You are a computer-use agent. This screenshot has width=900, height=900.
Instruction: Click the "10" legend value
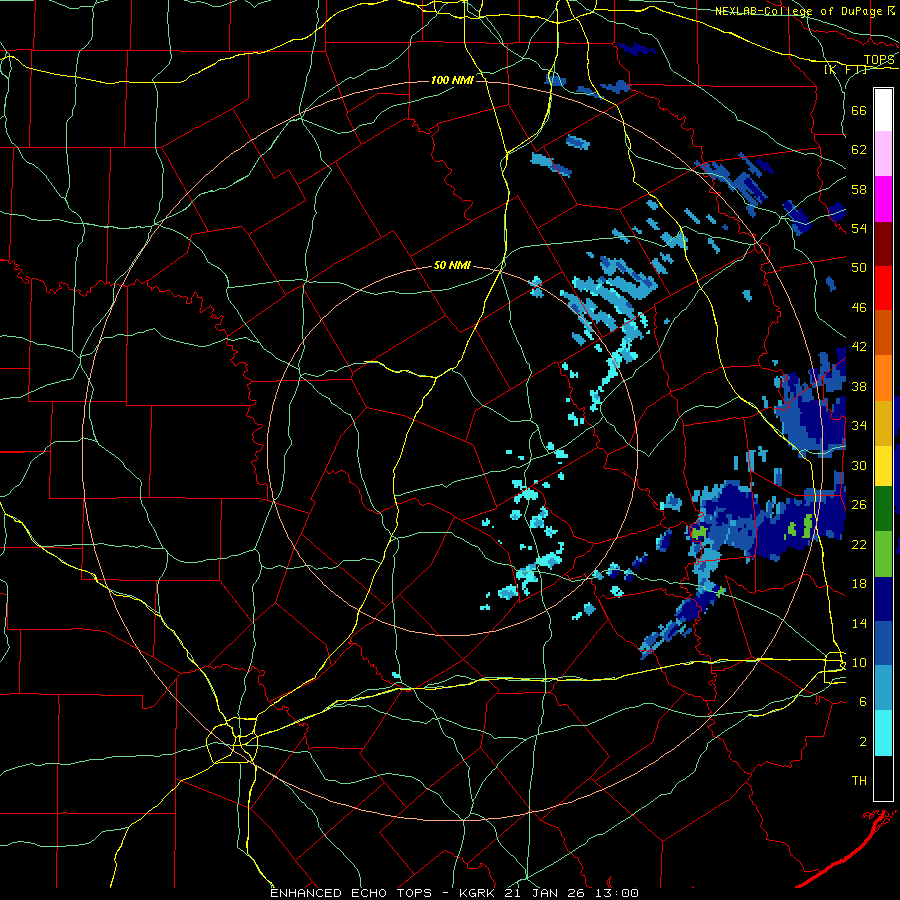click(859, 662)
